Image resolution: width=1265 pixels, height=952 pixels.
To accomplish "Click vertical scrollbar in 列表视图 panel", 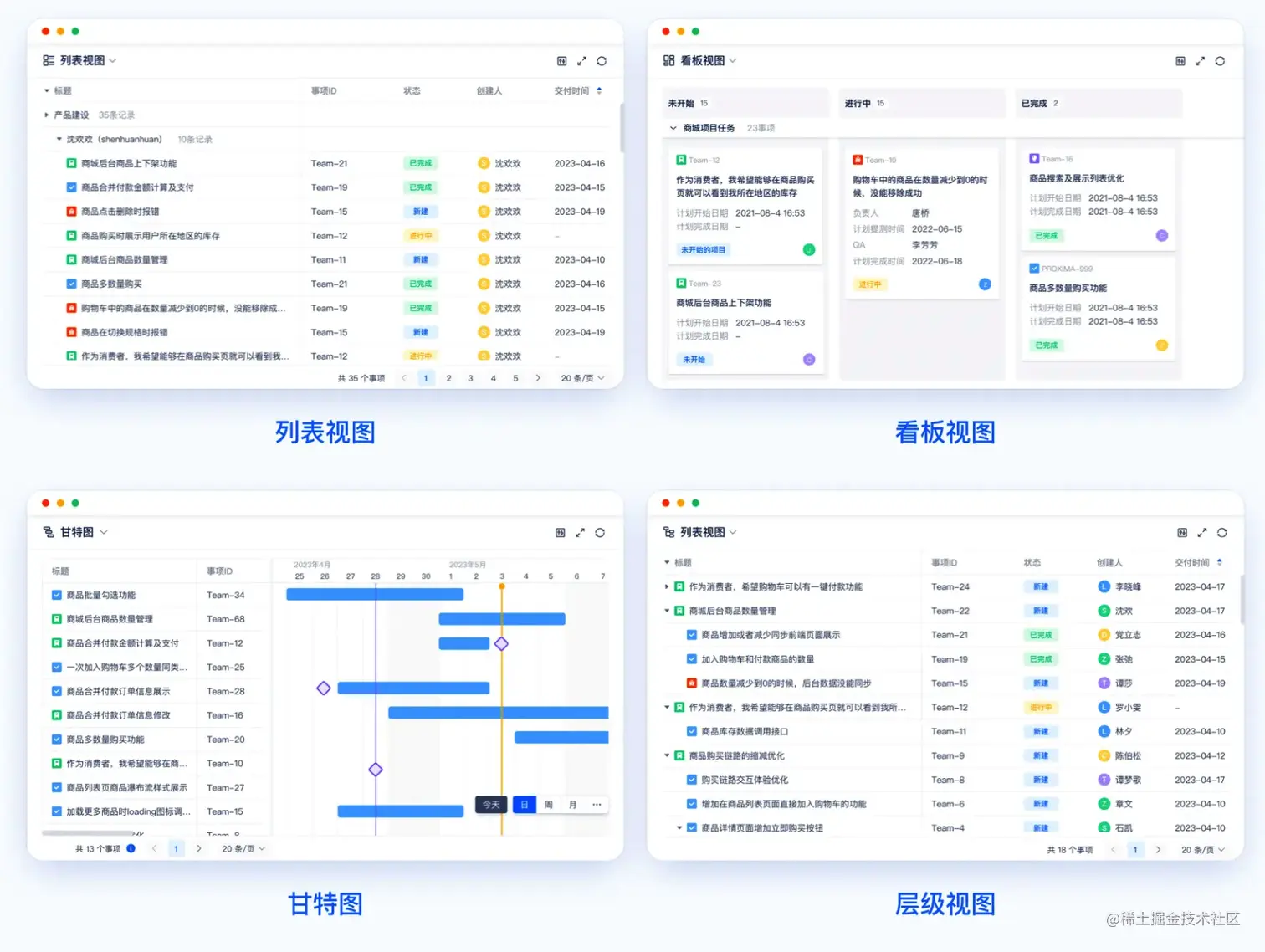I will [621, 127].
